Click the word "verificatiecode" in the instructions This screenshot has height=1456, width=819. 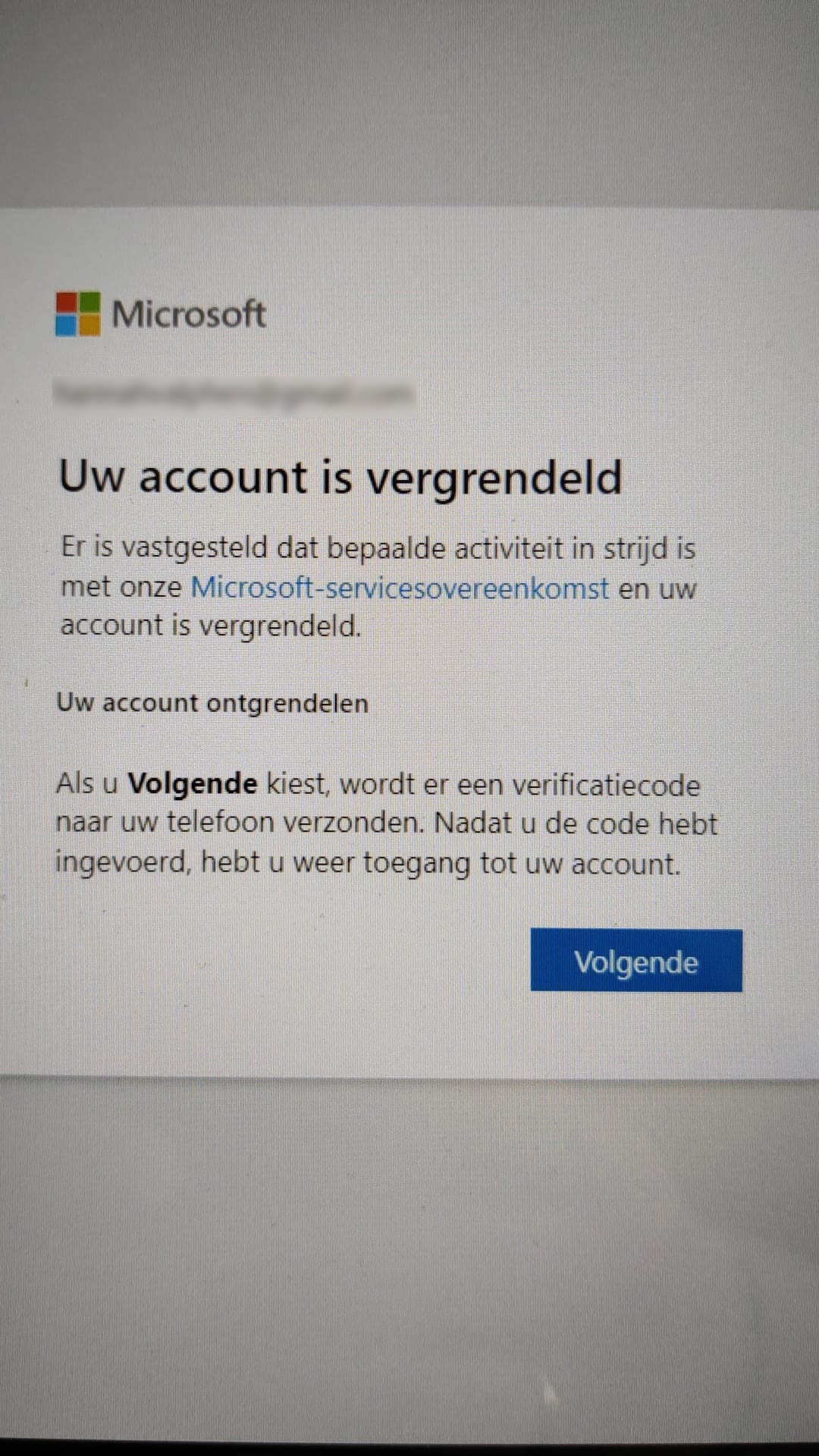point(605,785)
